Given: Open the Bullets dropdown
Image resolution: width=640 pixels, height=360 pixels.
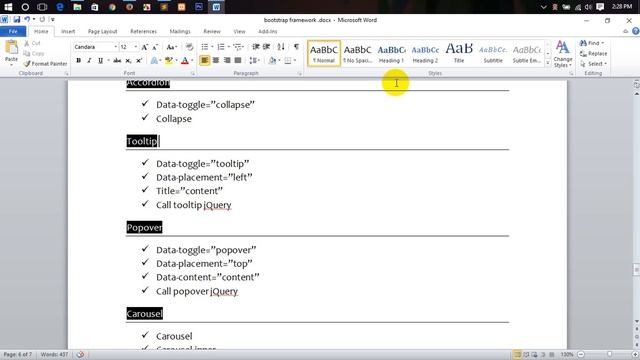Looking at the screenshot, I should (212, 47).
